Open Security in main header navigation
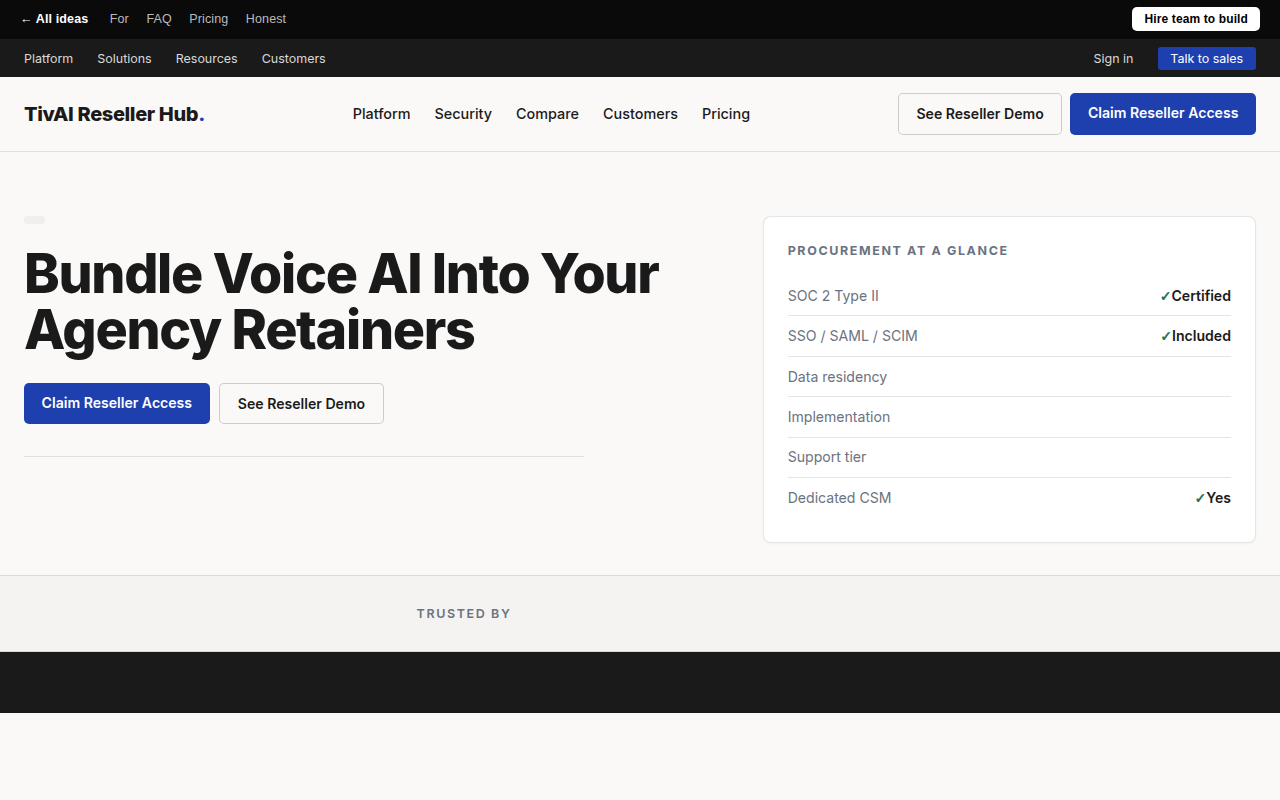 (463, 114)
